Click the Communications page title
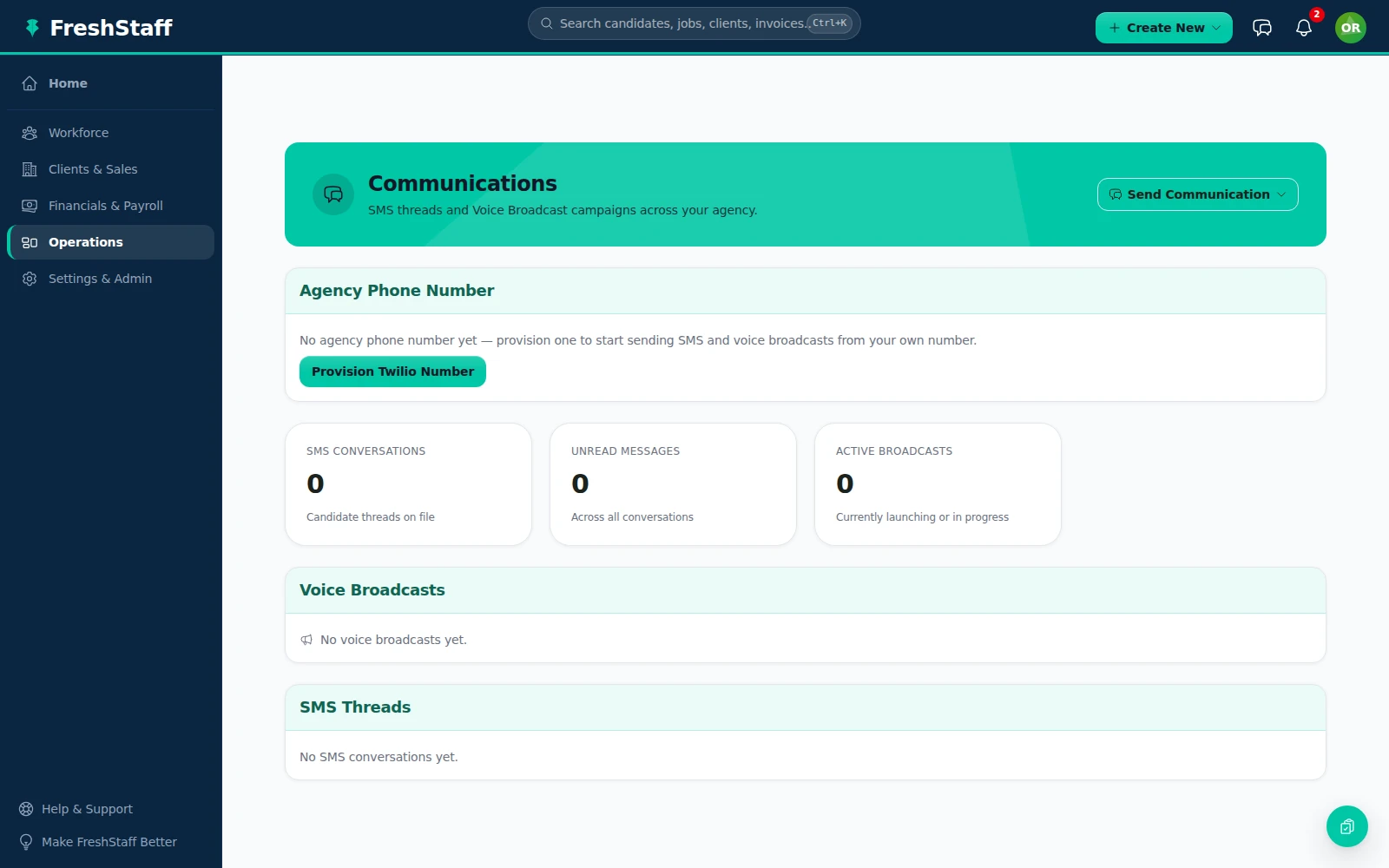The image size is (1389, 868). pos(463,183)
